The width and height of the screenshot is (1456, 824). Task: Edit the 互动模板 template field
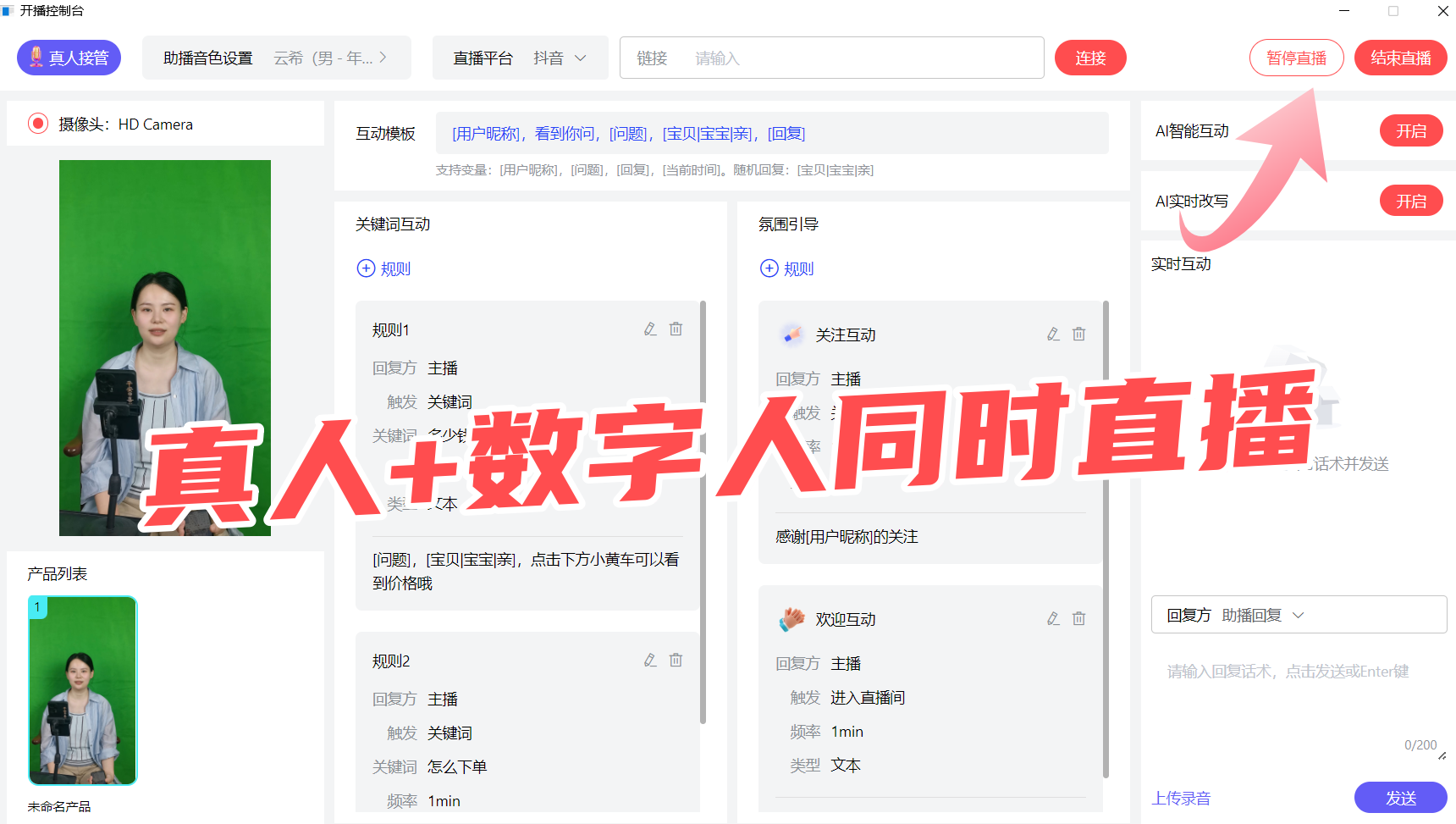[x=772, y=133]
